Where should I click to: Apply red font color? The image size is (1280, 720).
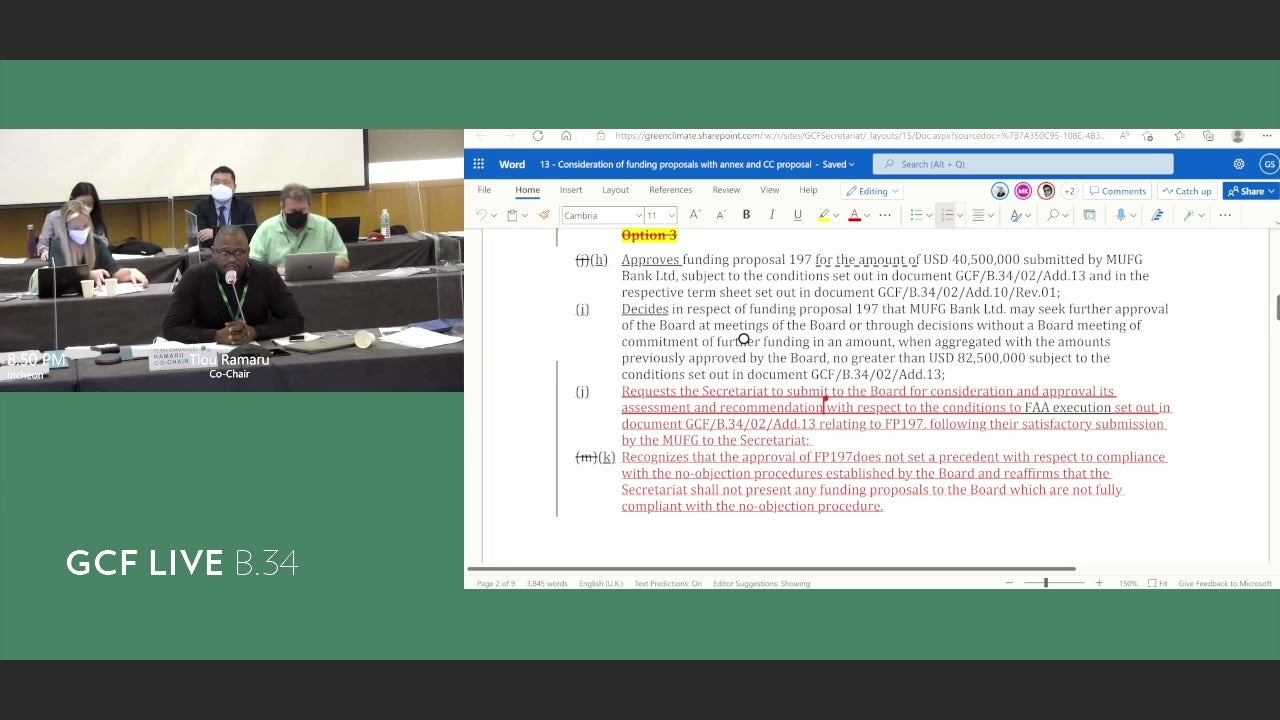854,215
